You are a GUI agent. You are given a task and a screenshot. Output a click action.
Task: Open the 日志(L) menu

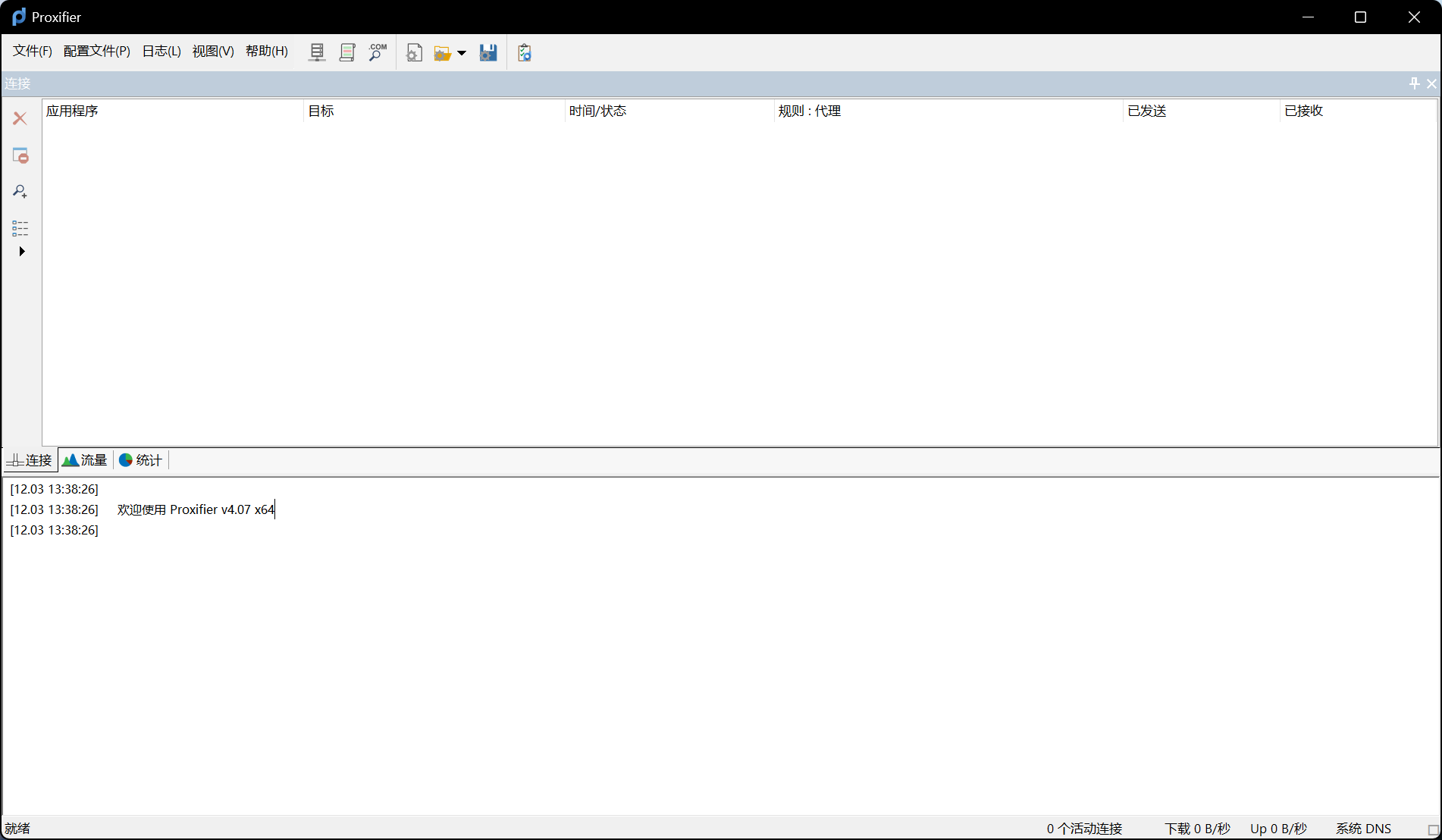(161, 51)
